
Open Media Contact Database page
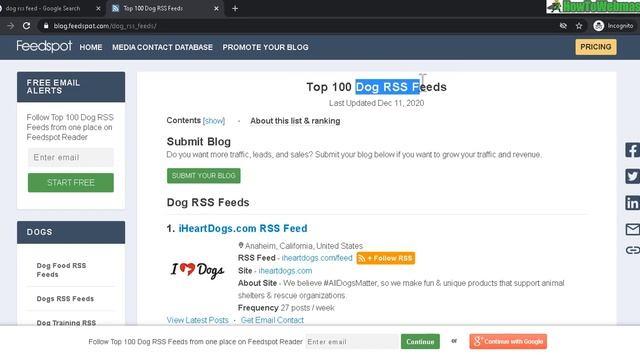point(162,47)
